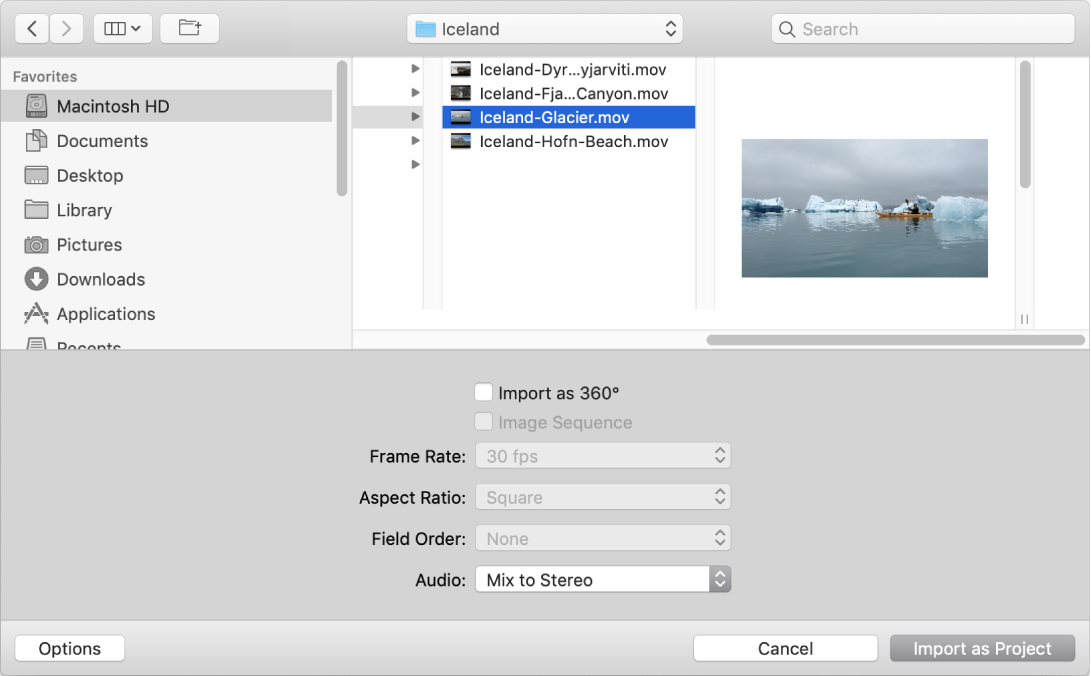Screen dimensions: 1091x676
Task: Enable the Import as 360° checkbox
Action: tap(483, 393)
